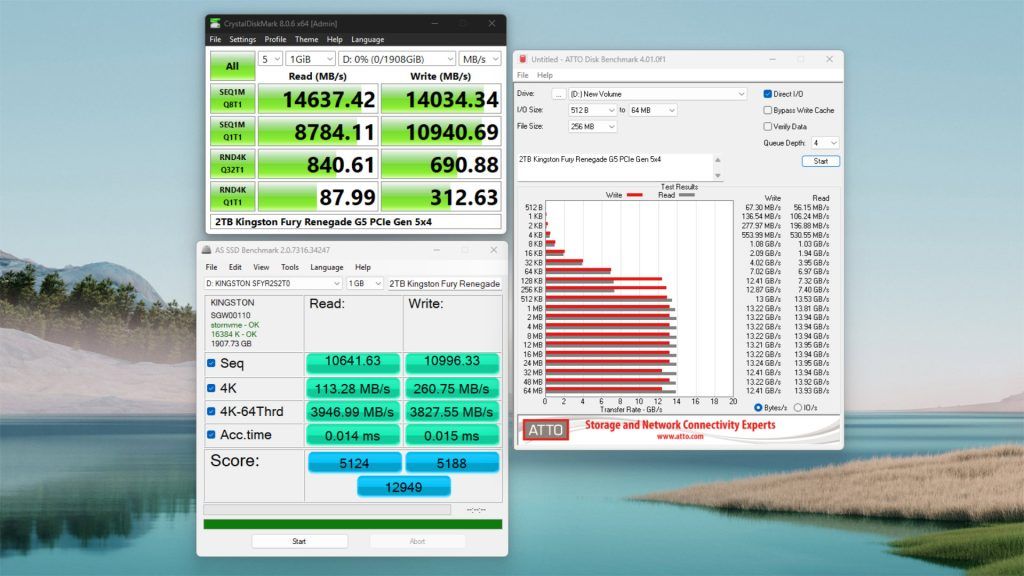Run the RND4K Q32T1 test
This screenshot has height=576, width=1024.
[232, 164]
